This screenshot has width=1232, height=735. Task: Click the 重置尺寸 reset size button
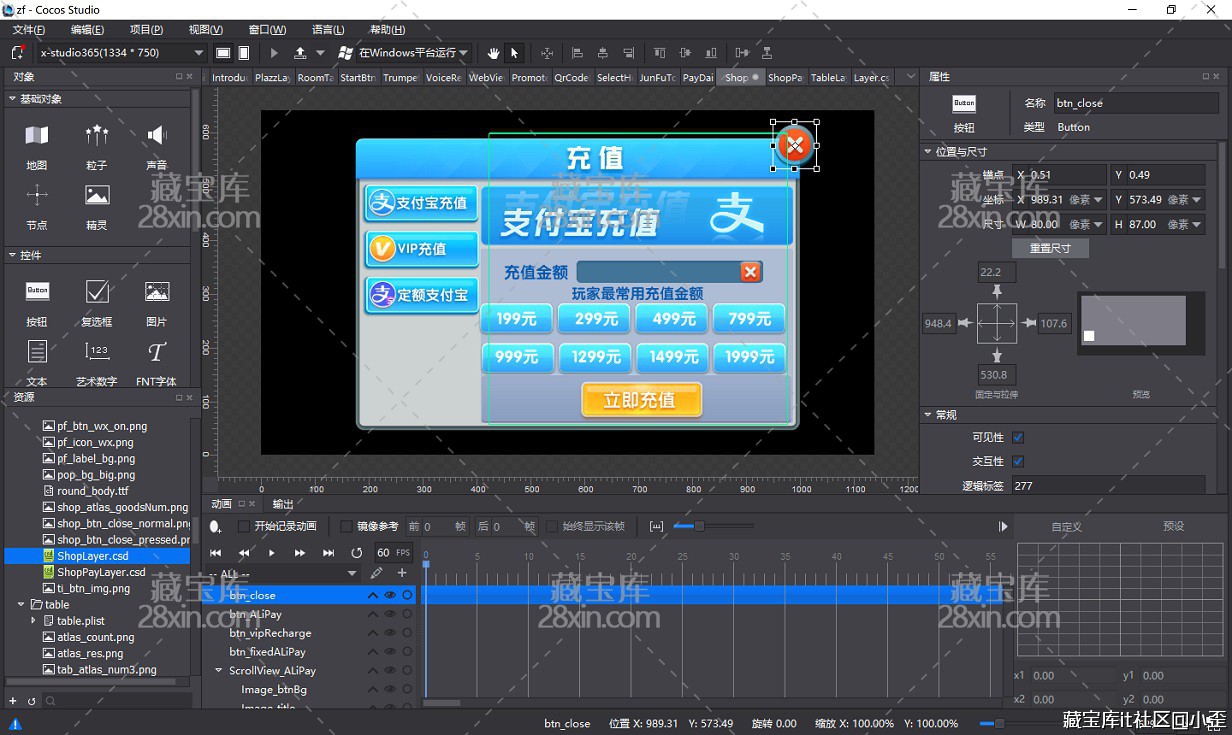pos(1049,248)
